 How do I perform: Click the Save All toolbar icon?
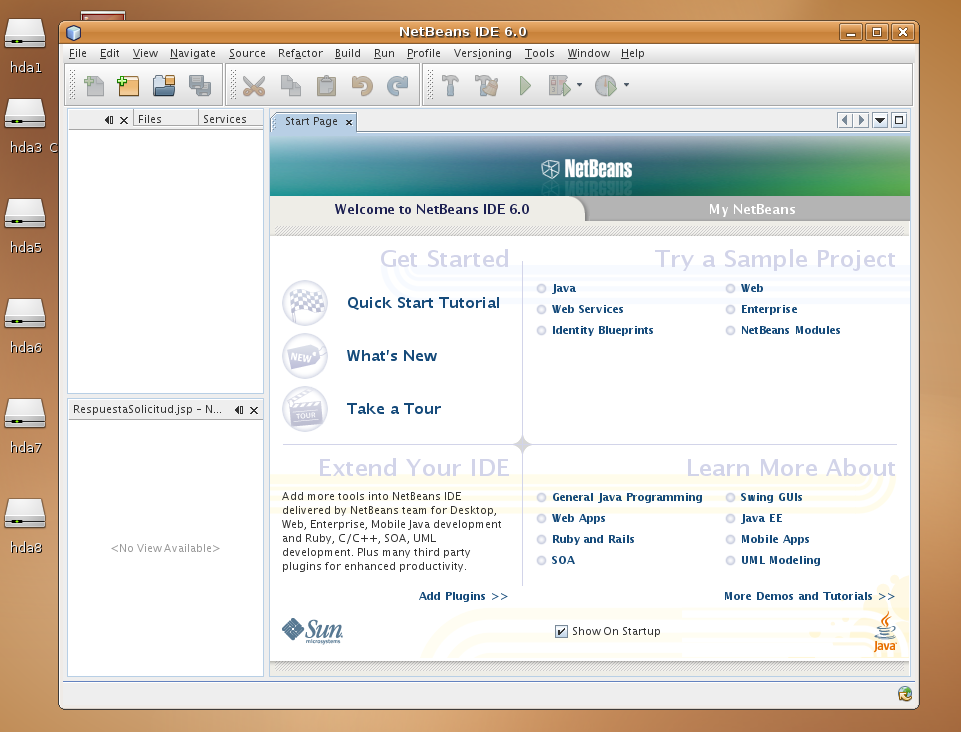[200, 85]
